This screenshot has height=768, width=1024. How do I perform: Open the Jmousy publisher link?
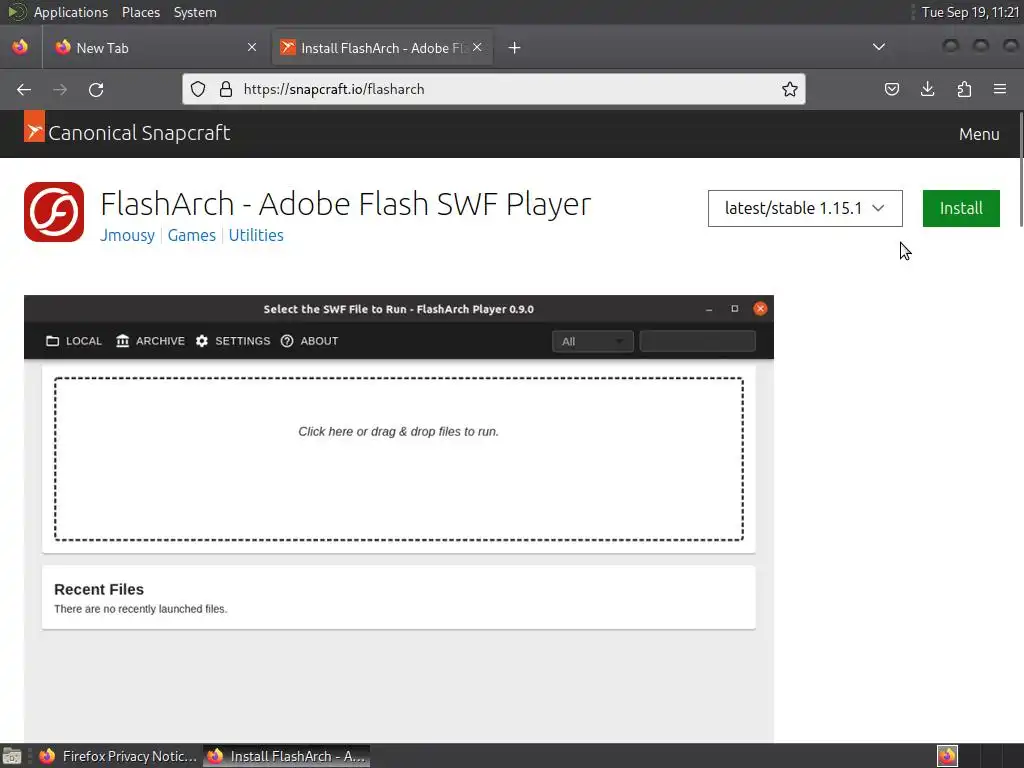pyautogui.click(x=127, y=235)
